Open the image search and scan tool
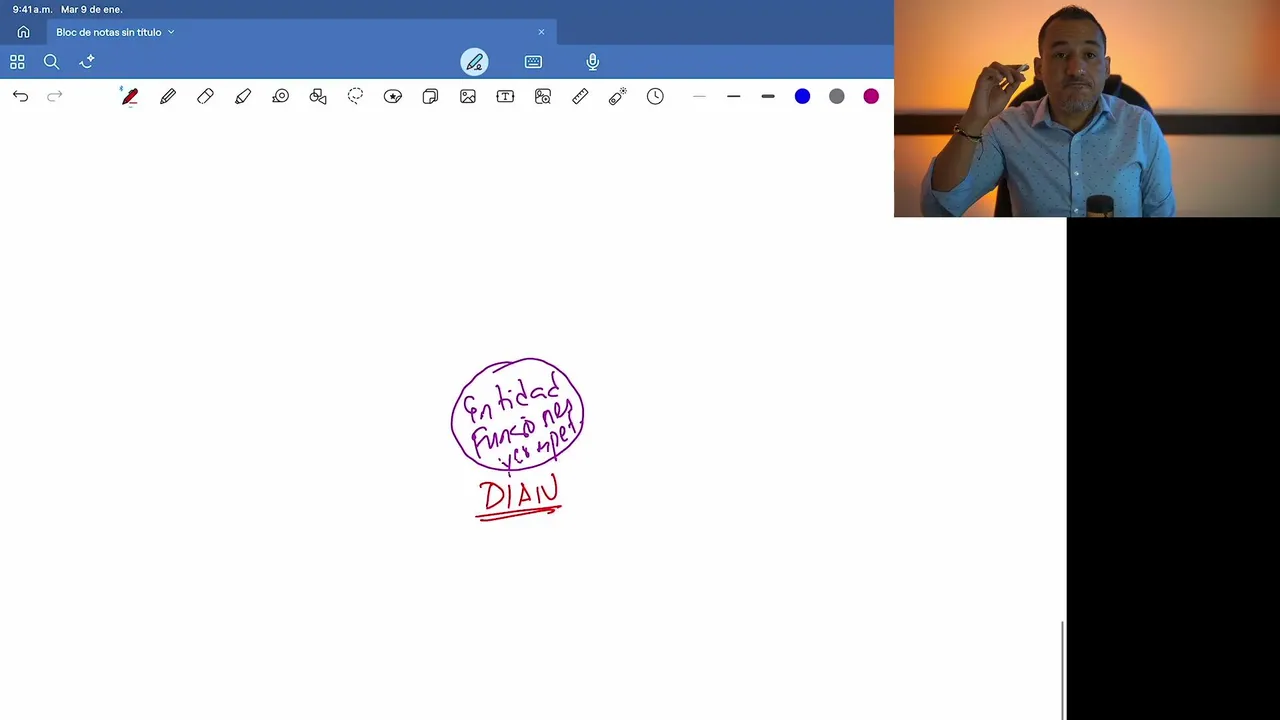Viewport: 1280px width, 720px height. tap(543, 96)
